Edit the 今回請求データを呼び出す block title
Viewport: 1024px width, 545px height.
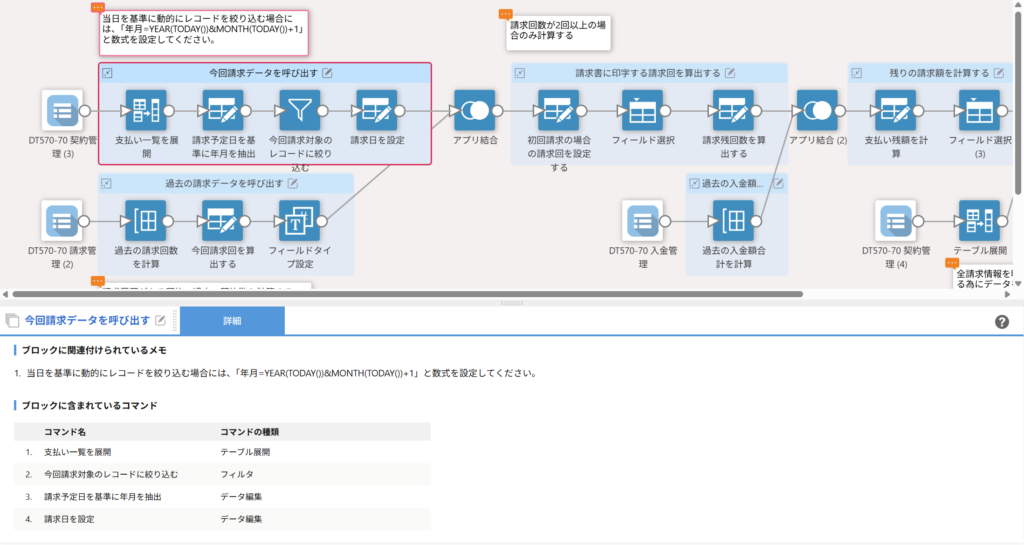[x=327, y=73]
